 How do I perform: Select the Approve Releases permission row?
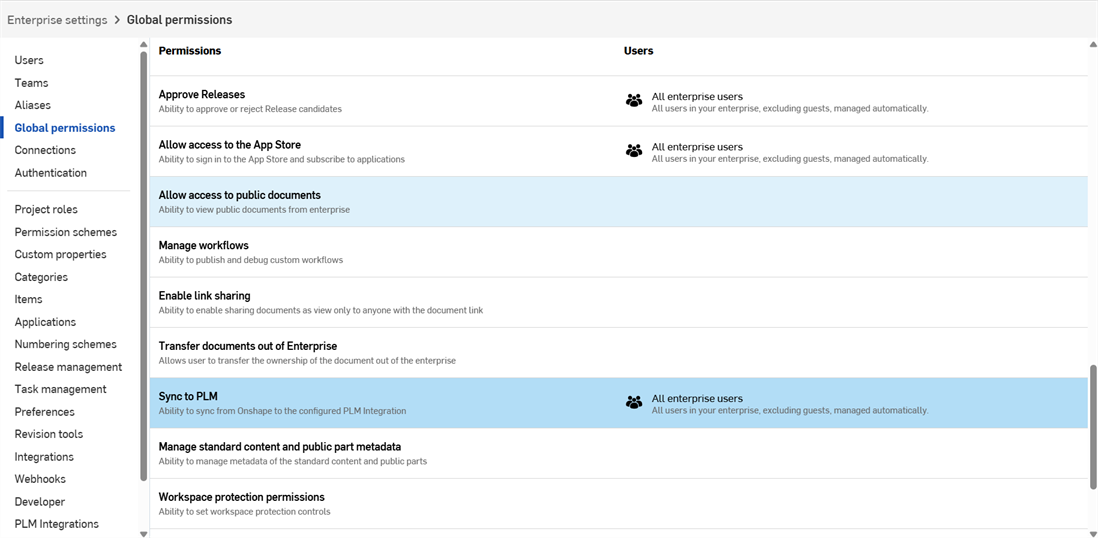coord(618,101)
